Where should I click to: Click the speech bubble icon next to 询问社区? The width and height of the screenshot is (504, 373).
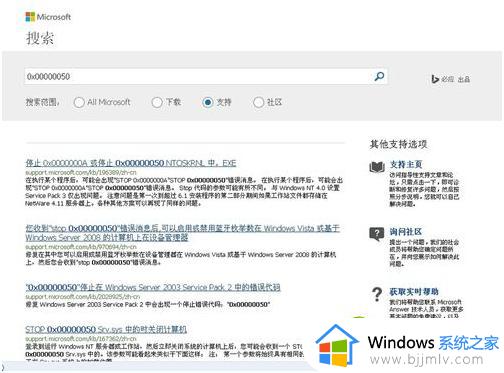point(377,234)
